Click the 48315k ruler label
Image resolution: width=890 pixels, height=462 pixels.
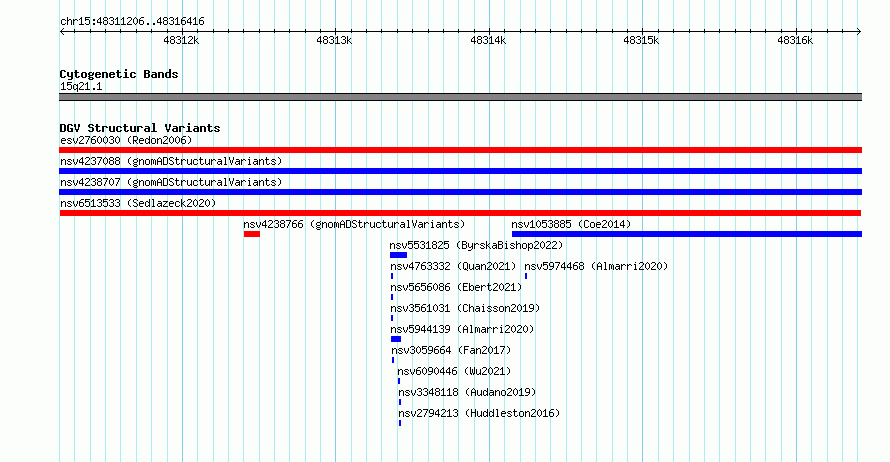(641, 40)
